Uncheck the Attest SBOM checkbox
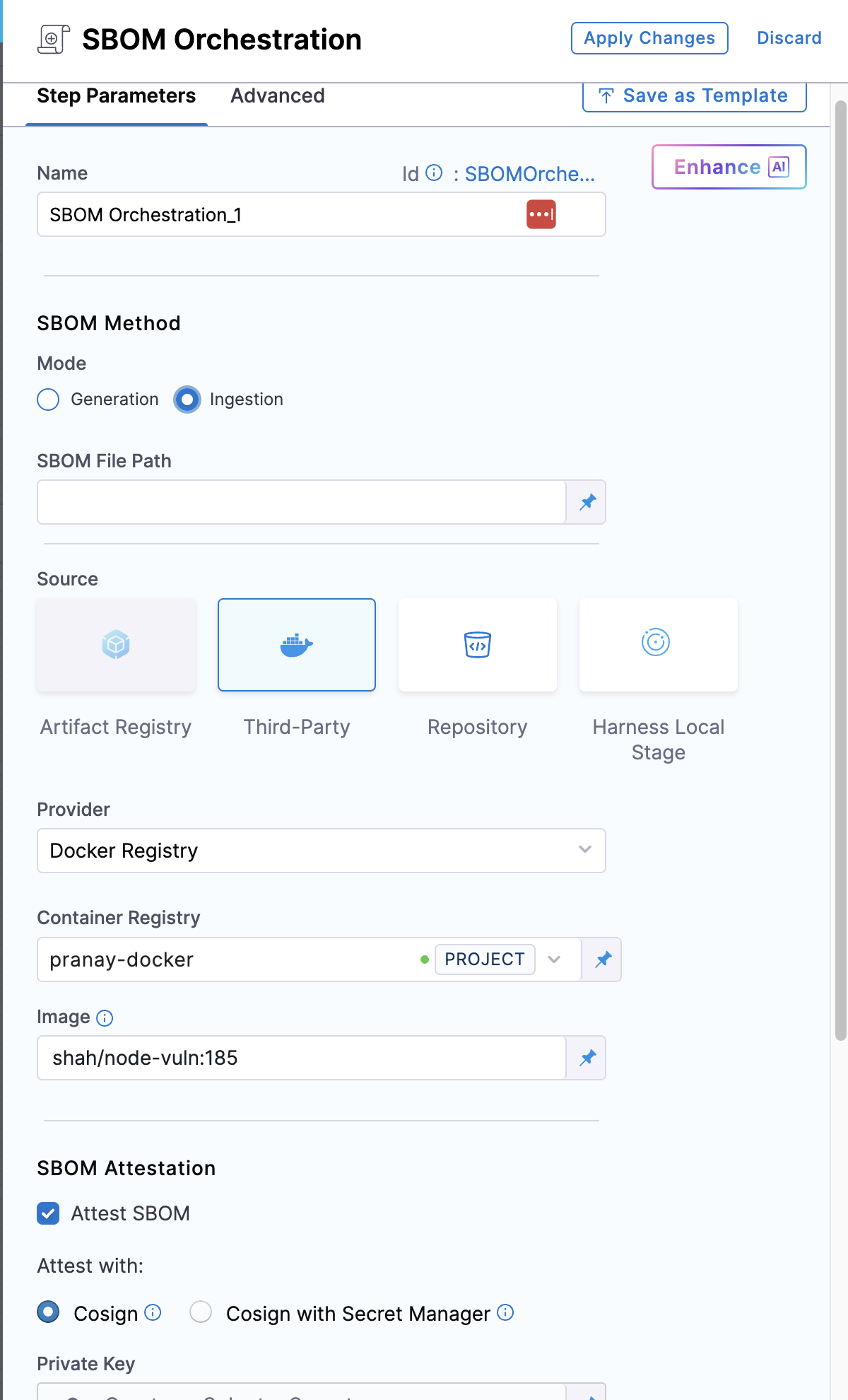This screenshot has width=848, height=1400. 48,1213
